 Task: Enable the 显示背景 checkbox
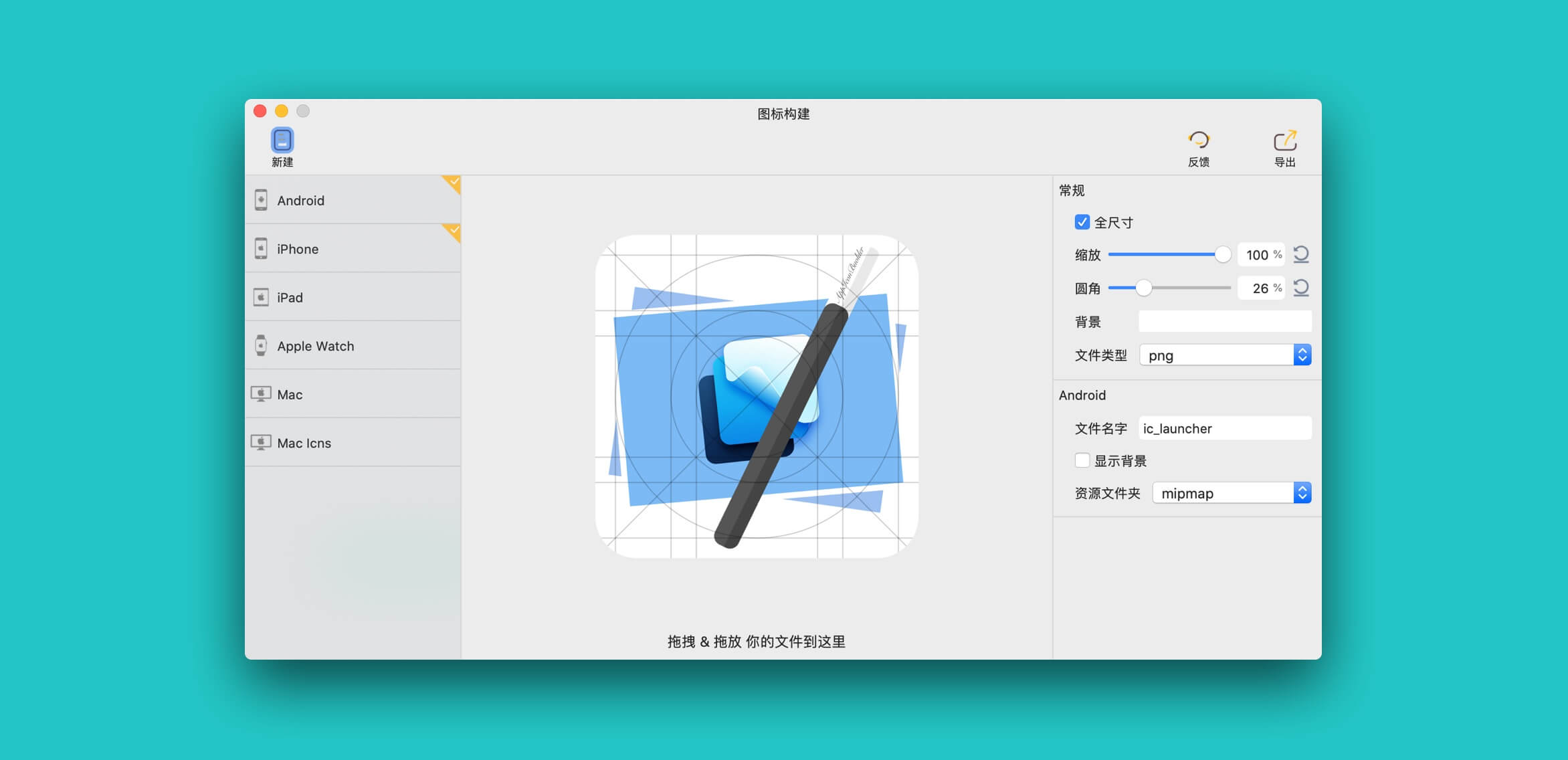[1082, 460]
